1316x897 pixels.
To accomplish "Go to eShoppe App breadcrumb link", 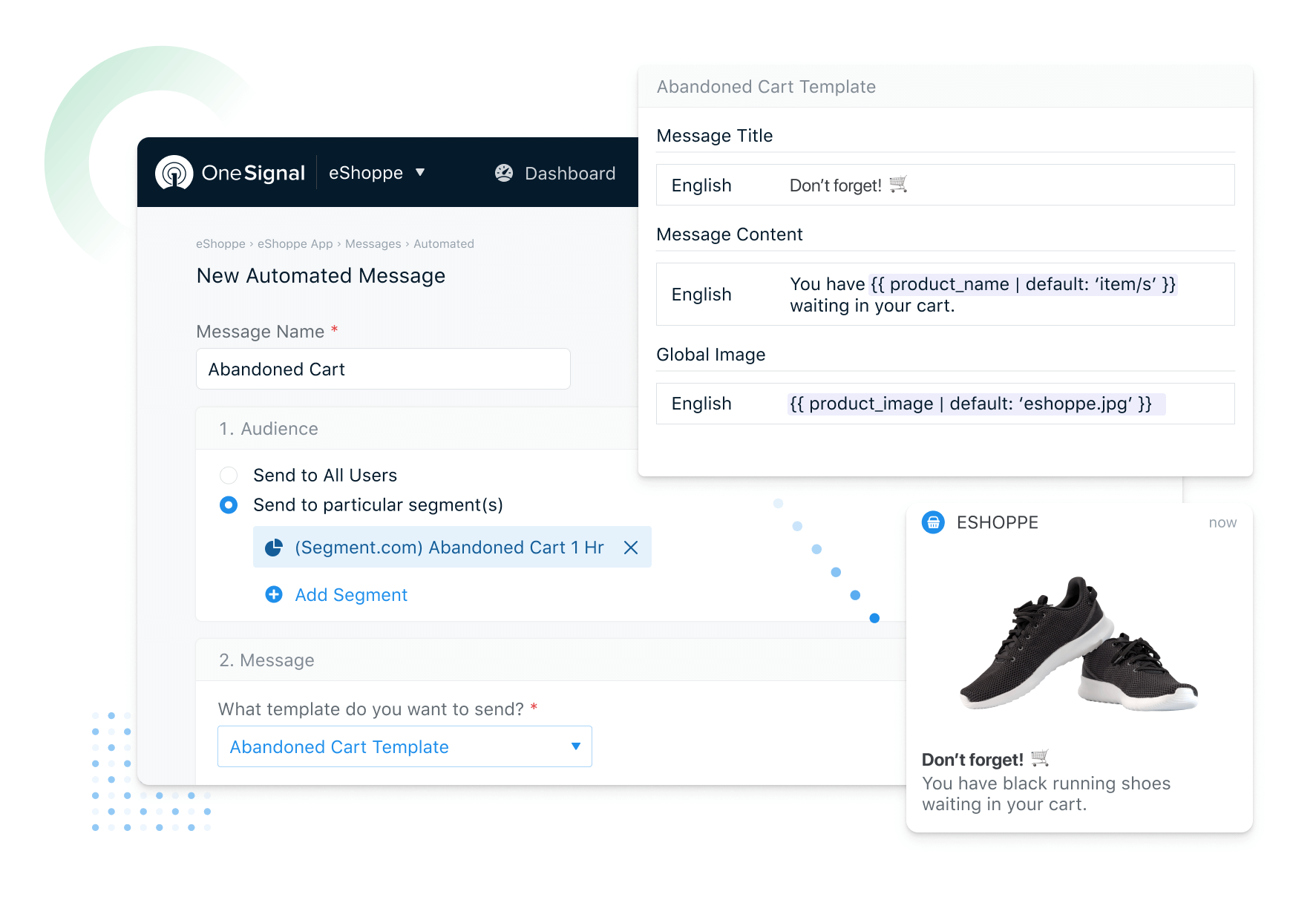I will click(295, 243).
